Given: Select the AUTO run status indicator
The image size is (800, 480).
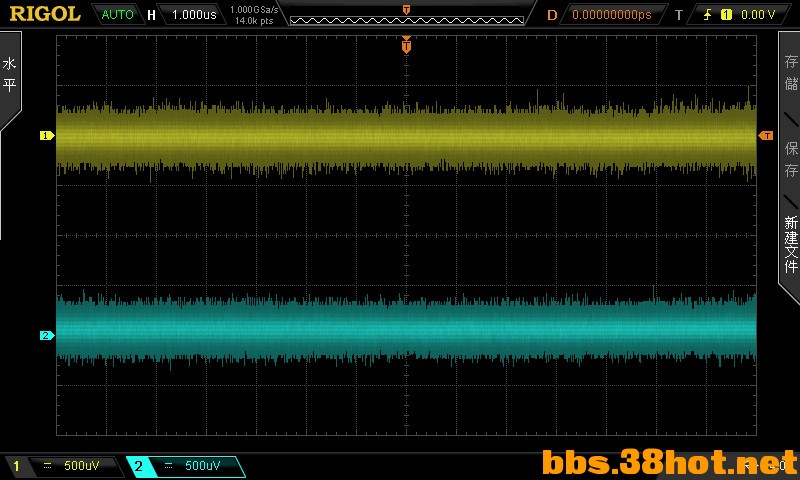Looking at the screenshot, I should click(117, 14).
